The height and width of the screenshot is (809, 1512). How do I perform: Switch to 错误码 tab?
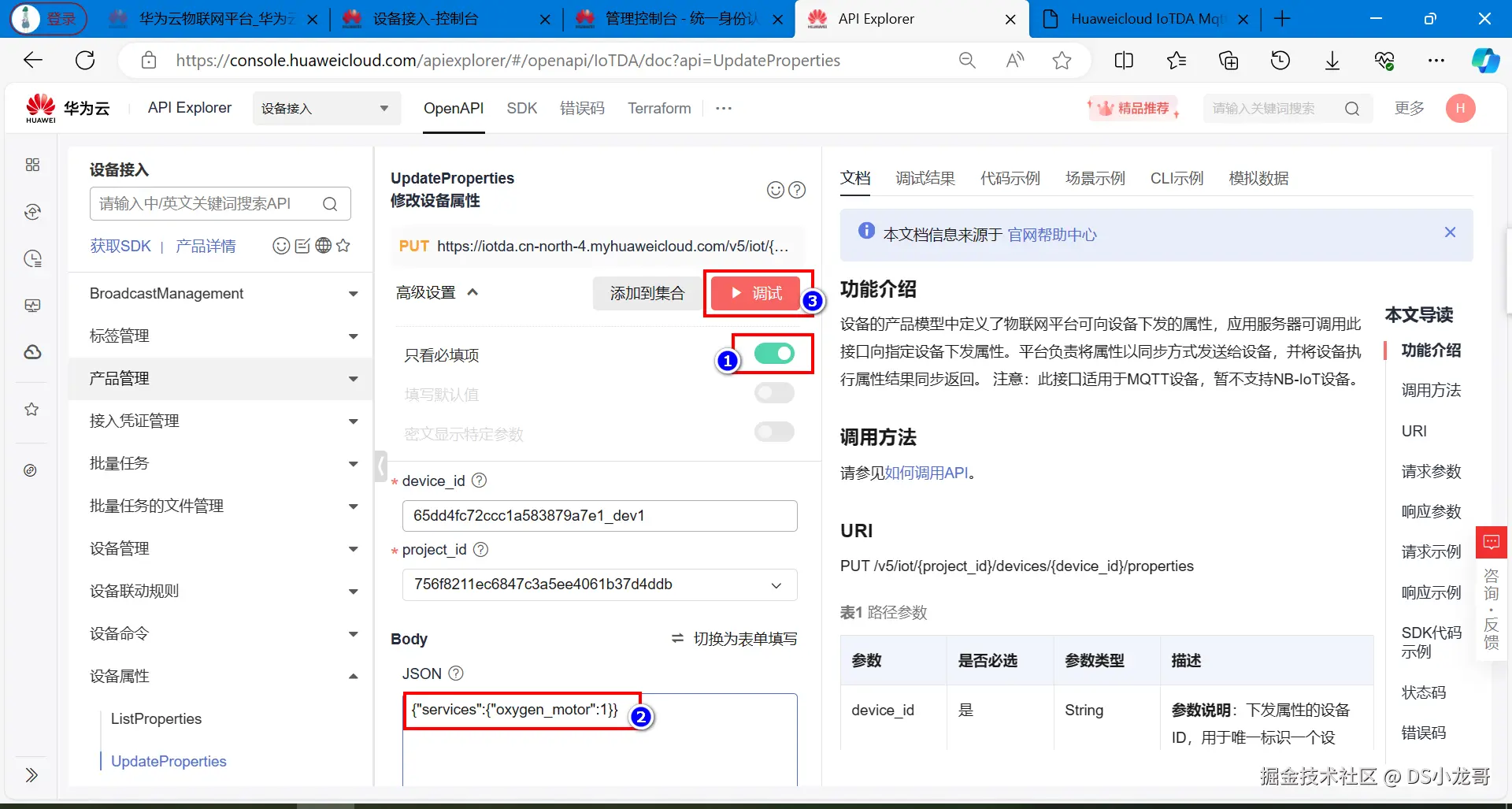[582, 109]
